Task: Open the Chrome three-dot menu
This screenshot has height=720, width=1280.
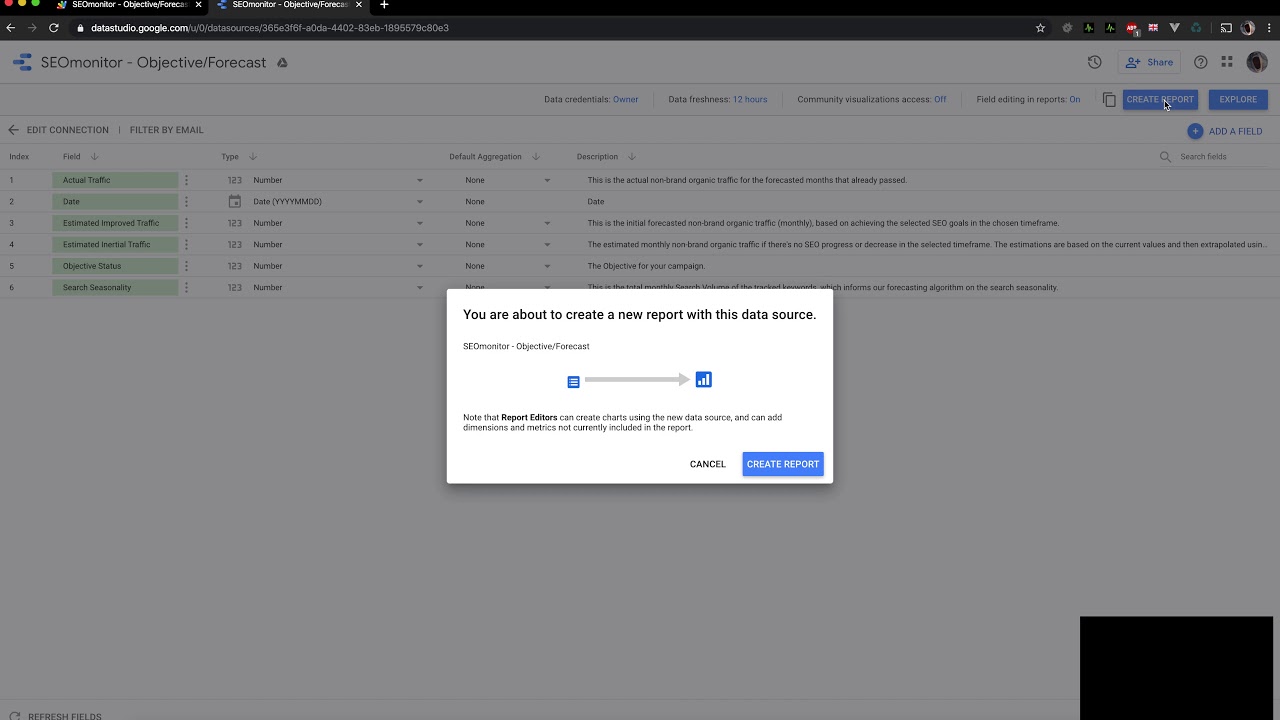Action: (1268, 28)
